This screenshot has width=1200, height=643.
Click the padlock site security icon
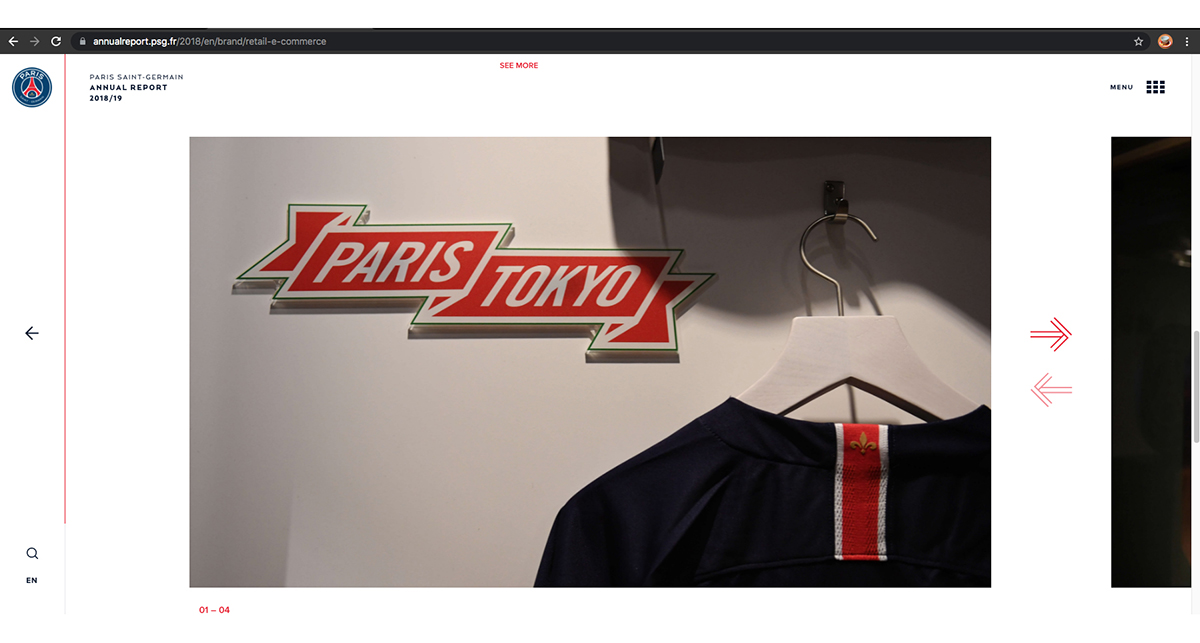click(82, 41)
